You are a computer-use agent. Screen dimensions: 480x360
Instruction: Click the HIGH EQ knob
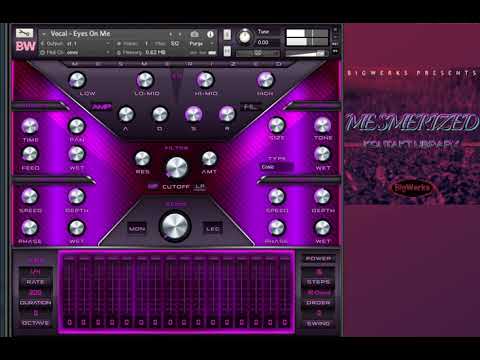point(265,80)
